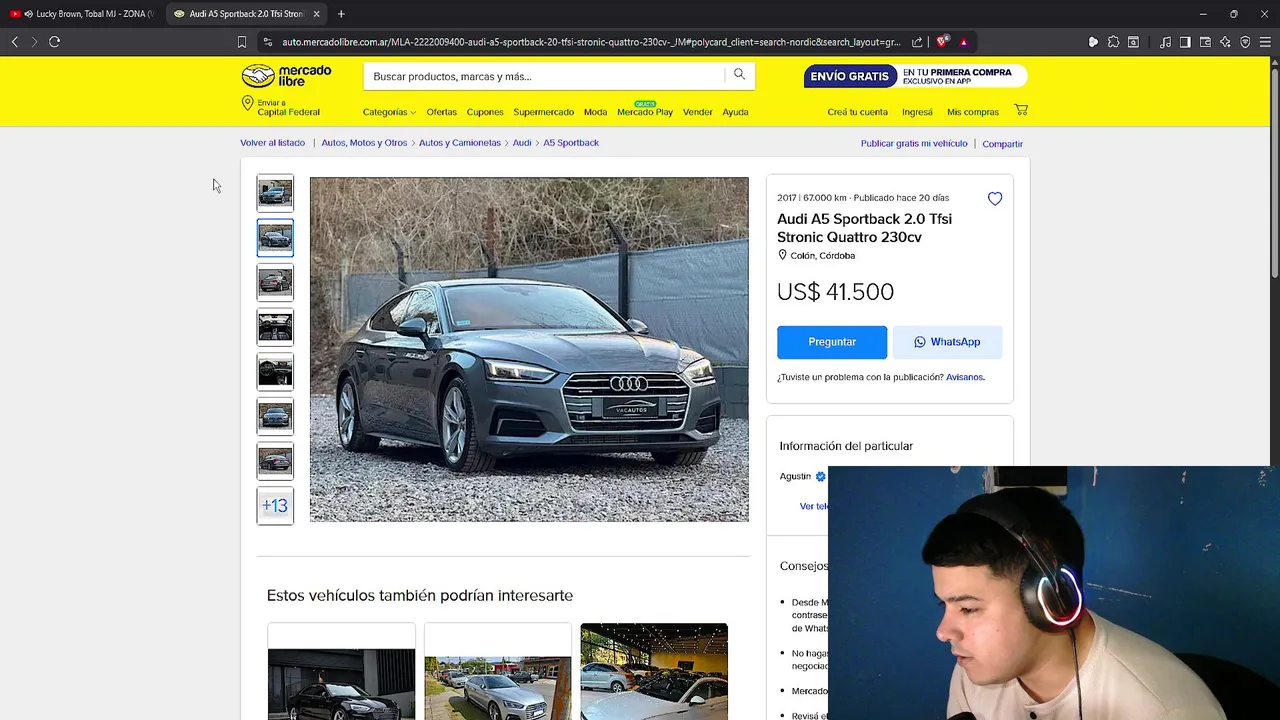Open a new tab with plus icon
This screenshot has height=720, width=1280.
click(x=341, y=14)
